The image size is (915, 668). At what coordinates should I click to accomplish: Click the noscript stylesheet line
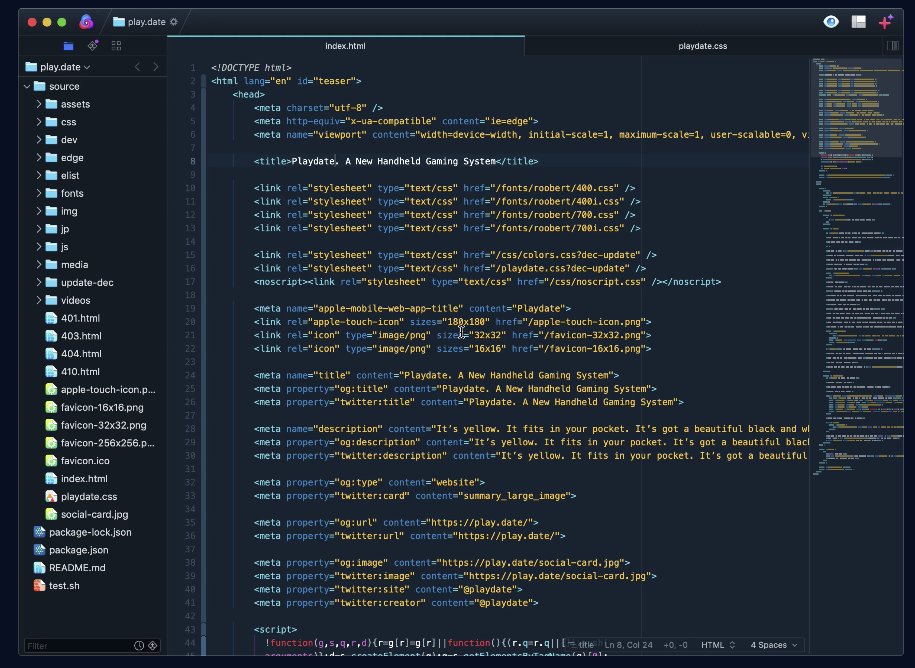(487, 282)
